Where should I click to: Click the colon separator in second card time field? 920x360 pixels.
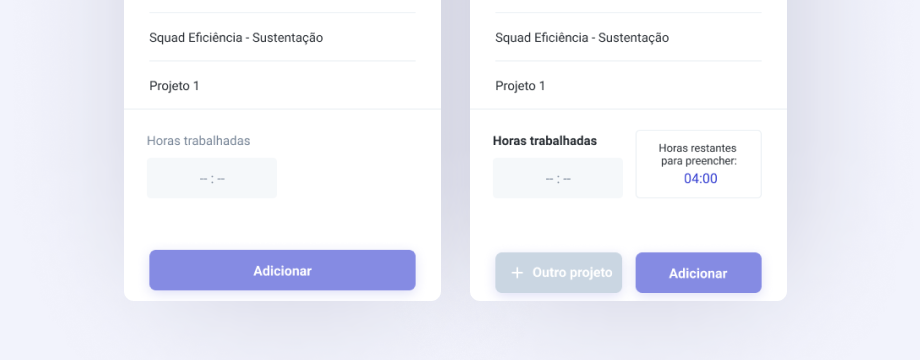(558, 179)
